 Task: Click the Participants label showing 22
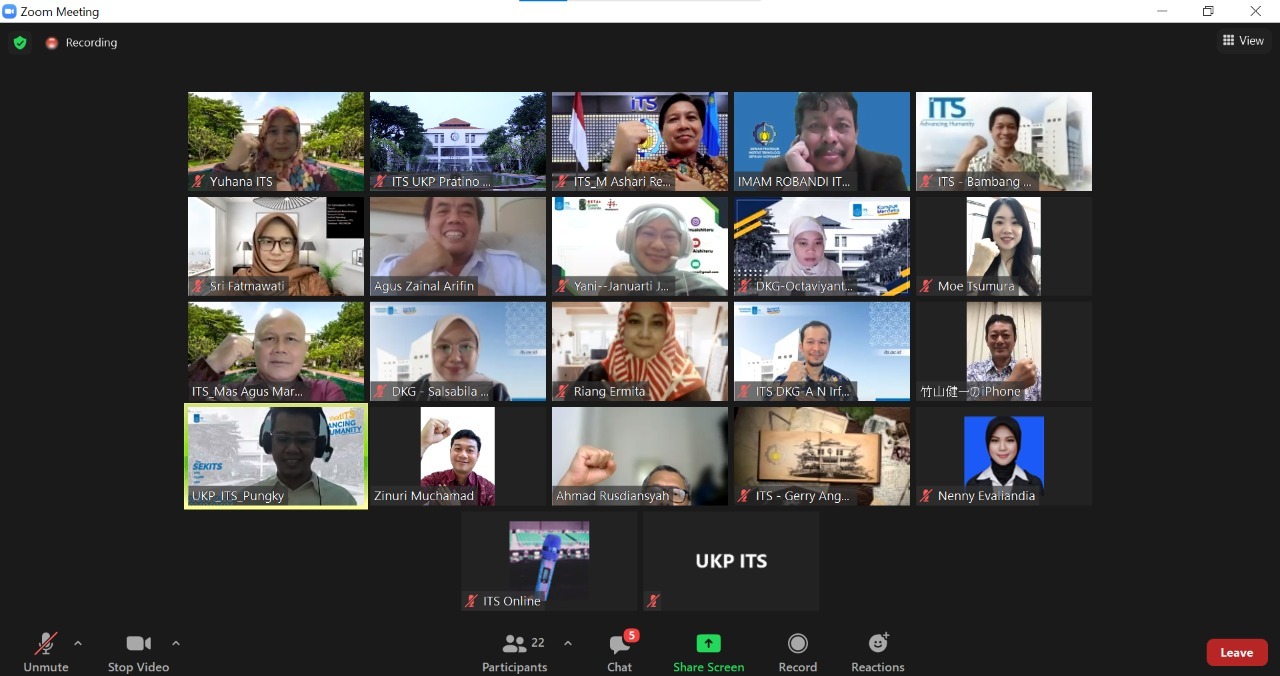click(x=515, y=667)
